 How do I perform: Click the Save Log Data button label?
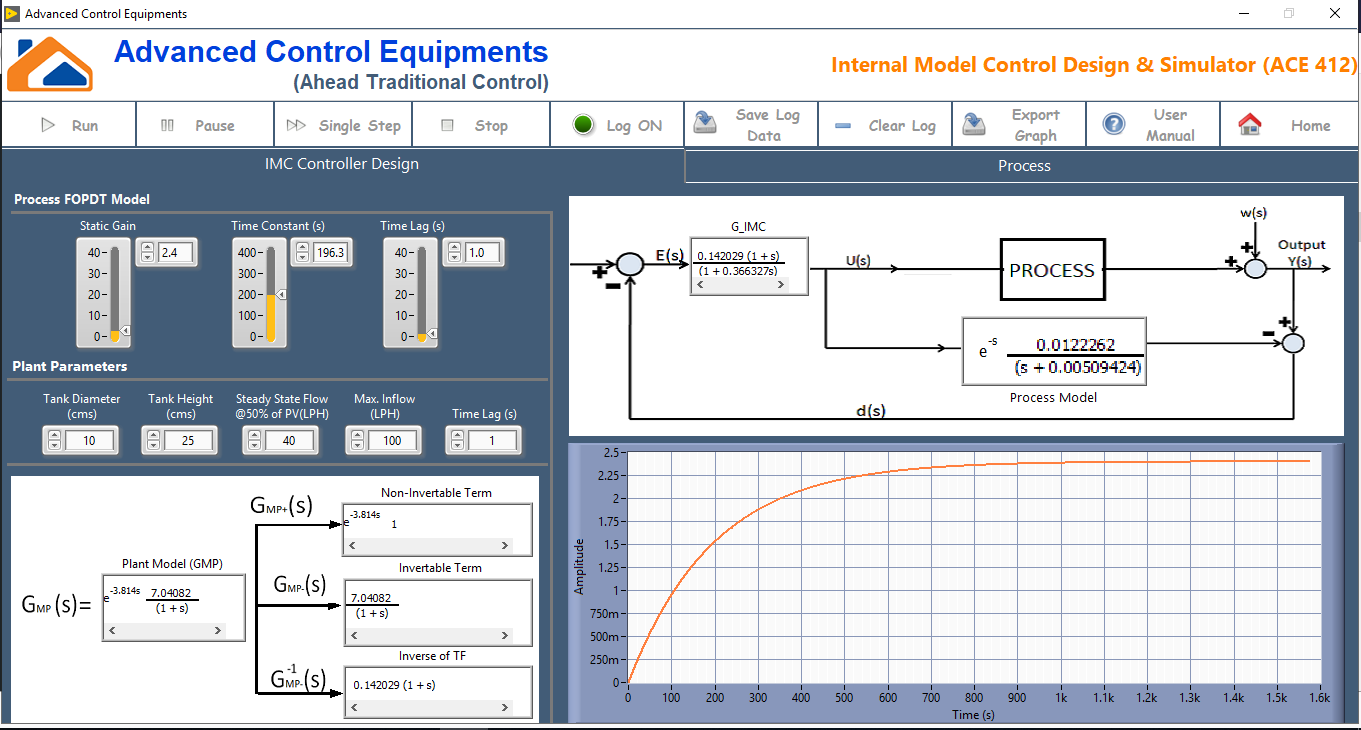click(x=768, y=125)
